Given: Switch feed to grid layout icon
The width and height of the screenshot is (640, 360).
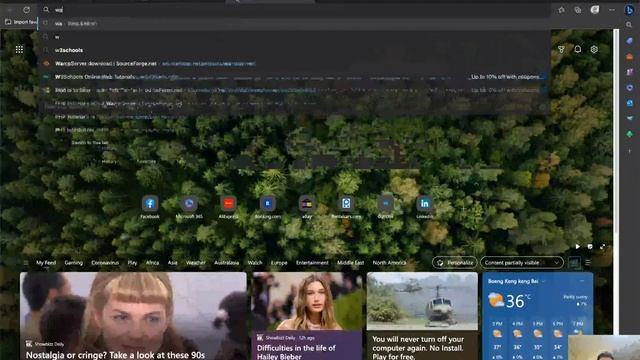Looking at the screenshot, I should pos(574,263).
